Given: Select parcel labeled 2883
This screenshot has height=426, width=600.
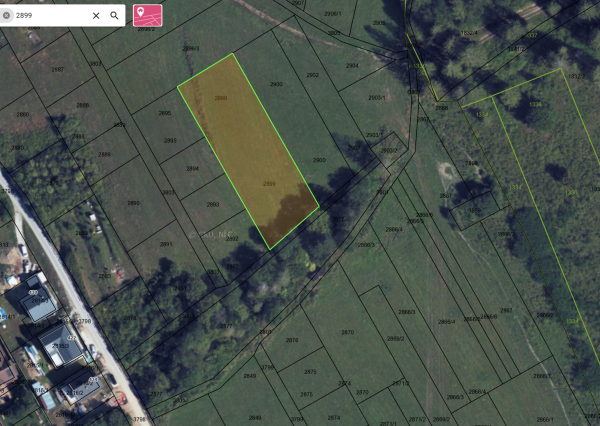Looking at the screenshot, I should pos(105,276).
